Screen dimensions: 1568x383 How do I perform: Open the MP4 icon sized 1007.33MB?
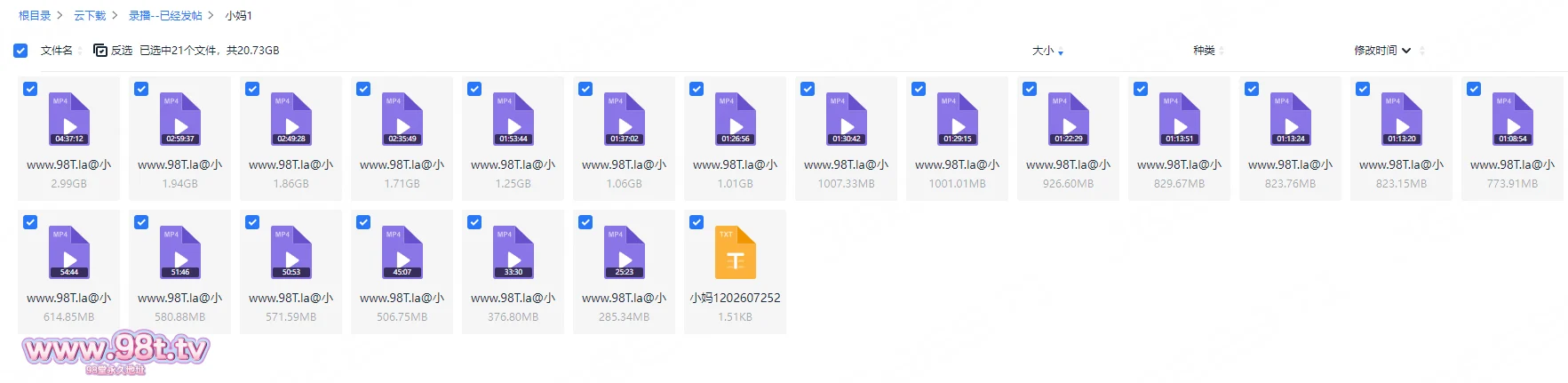pos(847,119)
